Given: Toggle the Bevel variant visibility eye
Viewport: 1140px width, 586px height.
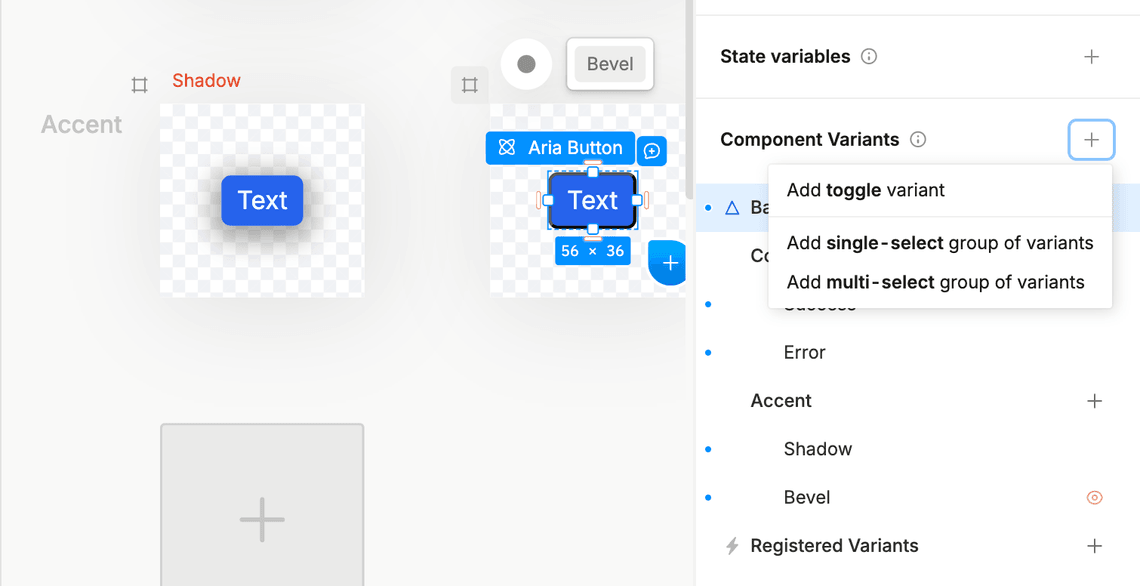Looking at the screenshot, I should [x=1094, y=498].
